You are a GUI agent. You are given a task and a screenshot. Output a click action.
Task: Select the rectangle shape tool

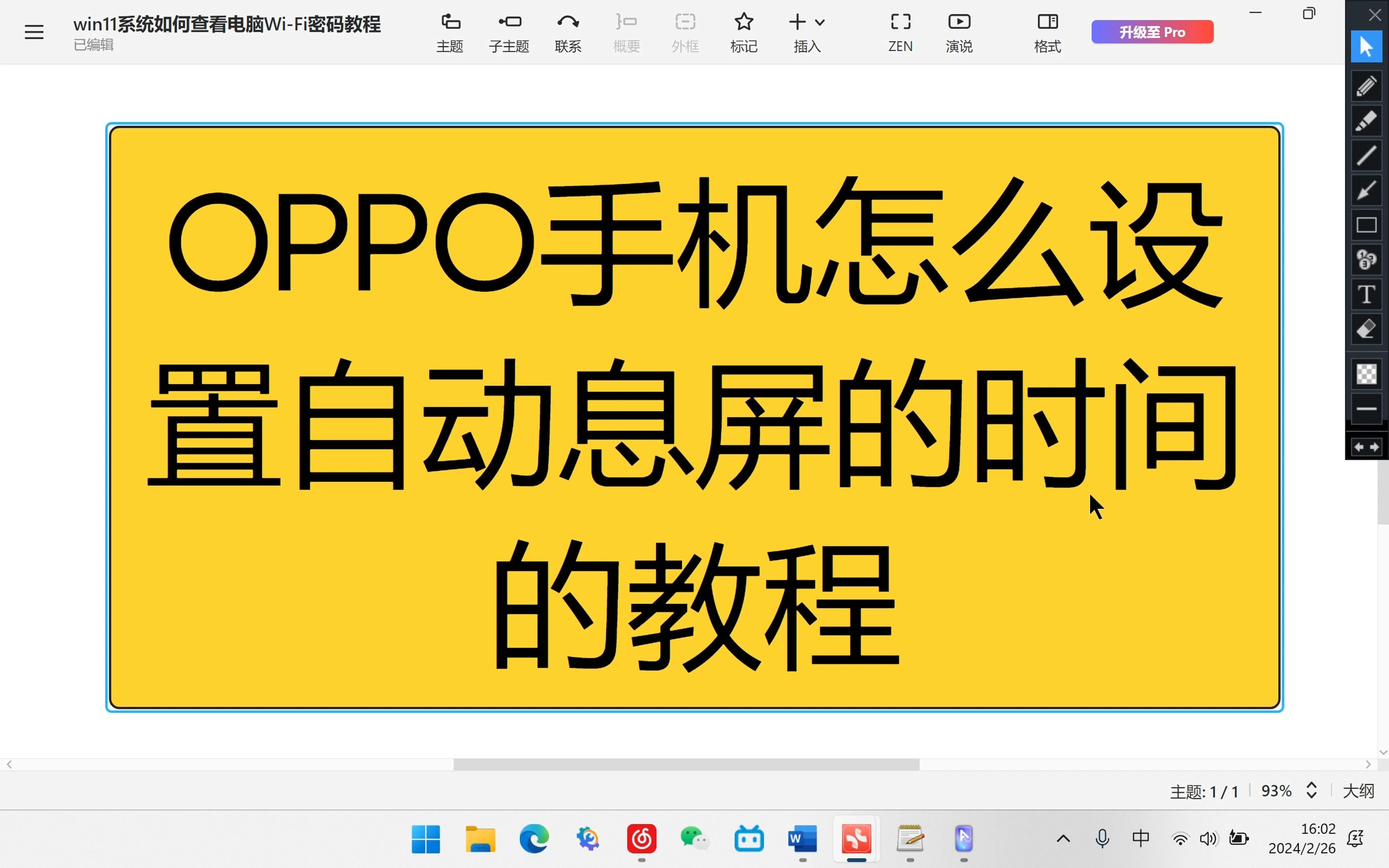coord(1366,225)
